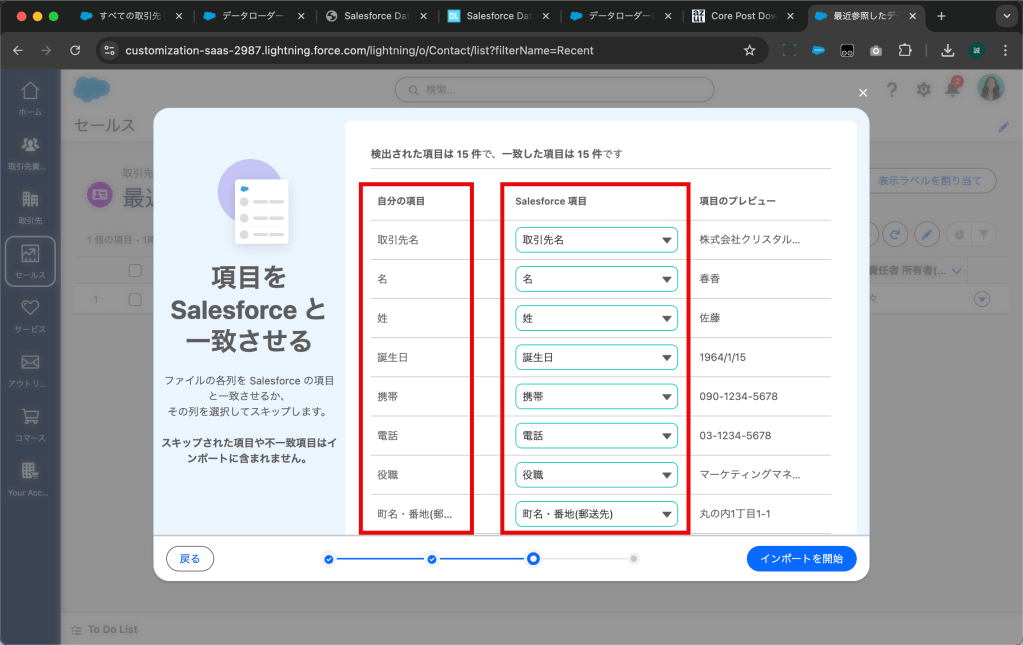Refresh the contact list view

[x=895, y=234]
